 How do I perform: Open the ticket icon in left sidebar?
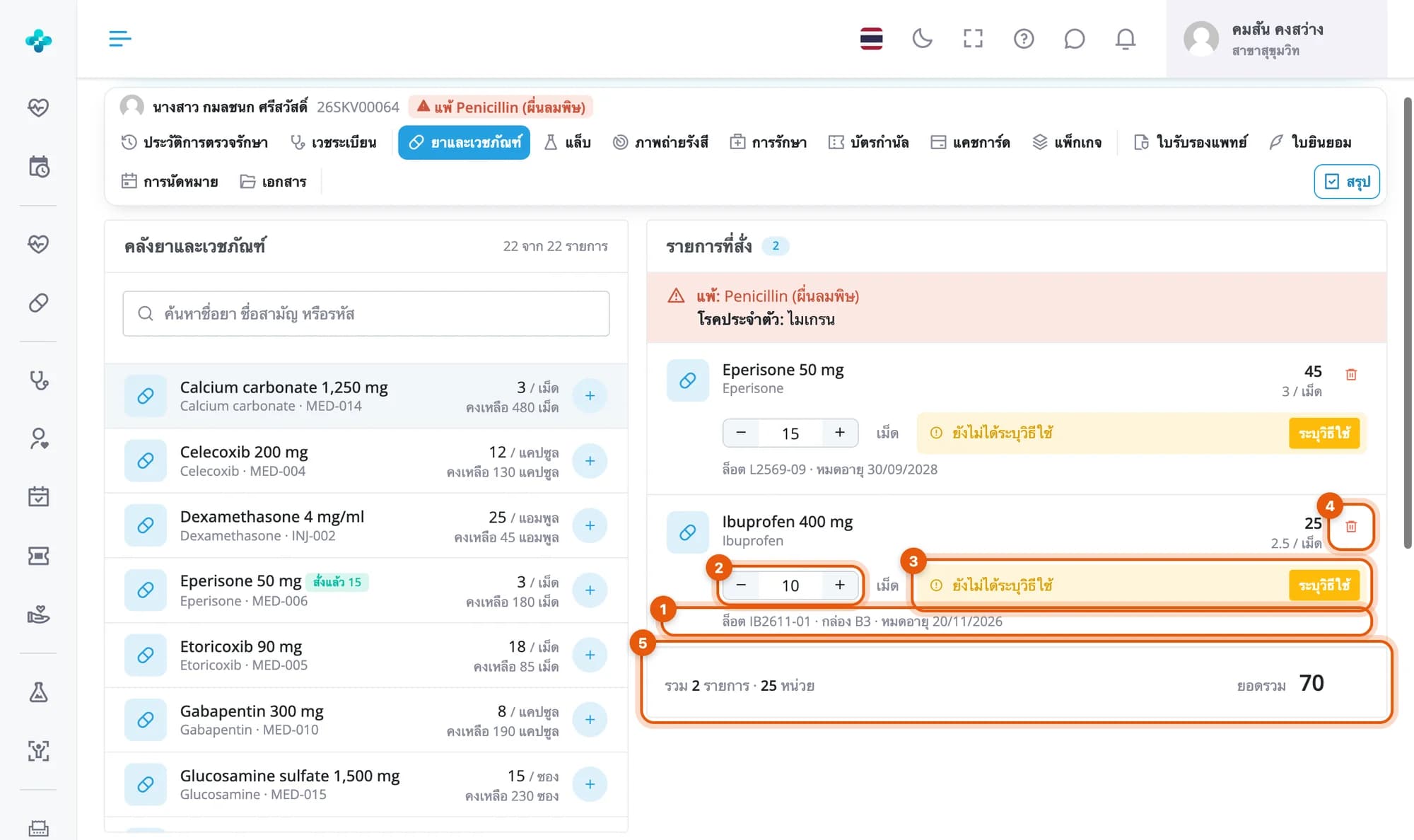point(38,556)
